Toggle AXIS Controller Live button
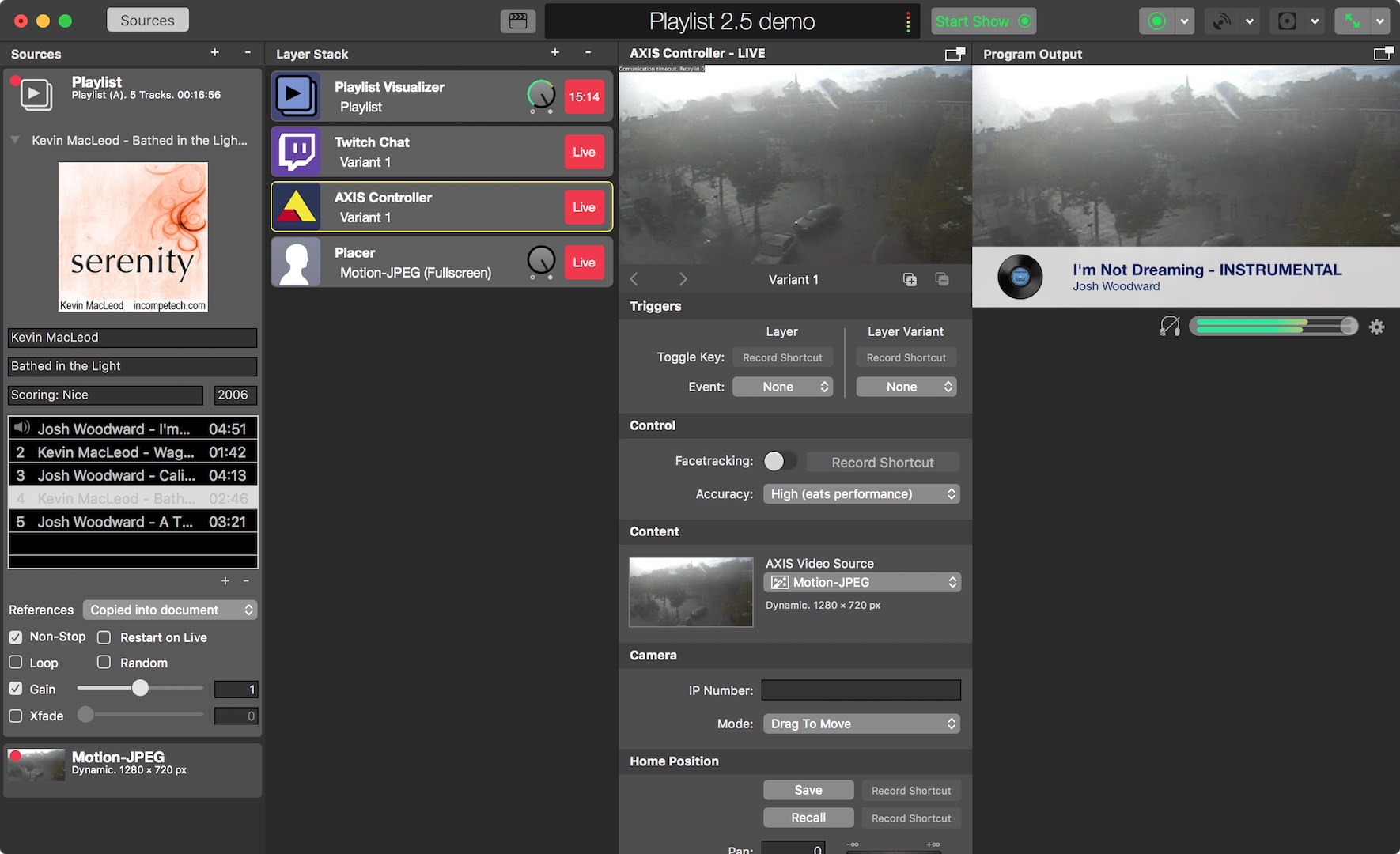 584,207
